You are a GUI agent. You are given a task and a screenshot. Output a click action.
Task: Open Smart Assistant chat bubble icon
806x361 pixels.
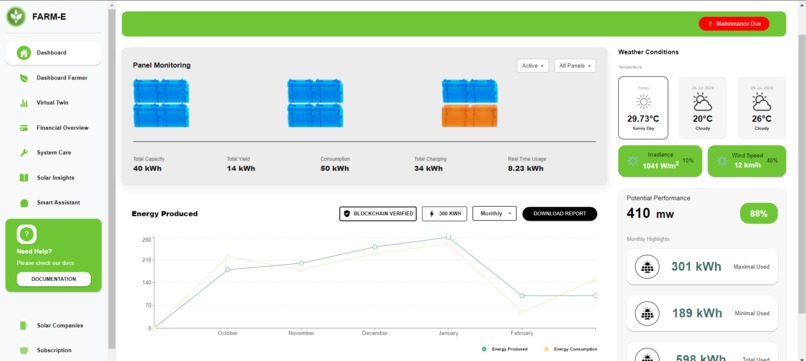pyautogui.click(x=24, y=203)
